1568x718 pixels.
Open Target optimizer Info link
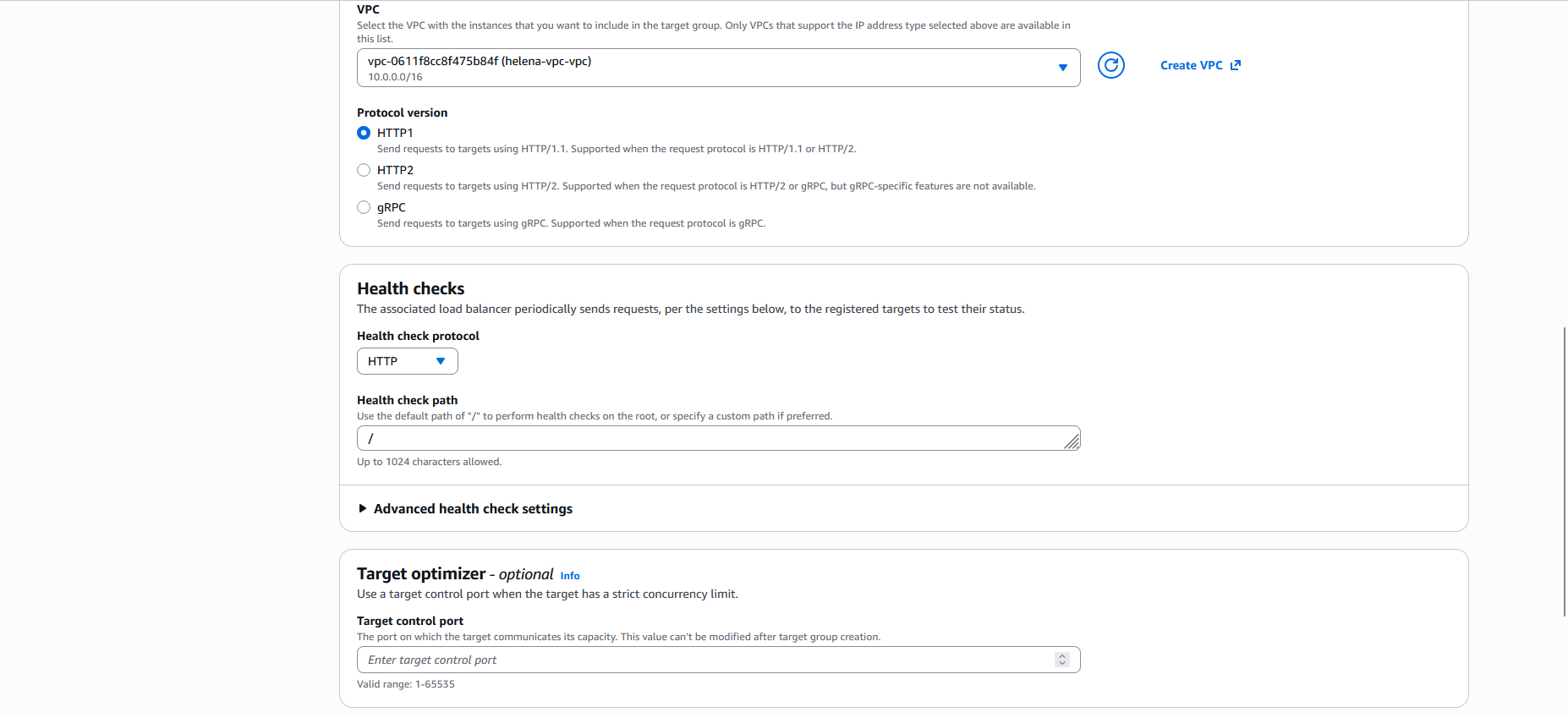pyautogui.click(x=570, y=576)
